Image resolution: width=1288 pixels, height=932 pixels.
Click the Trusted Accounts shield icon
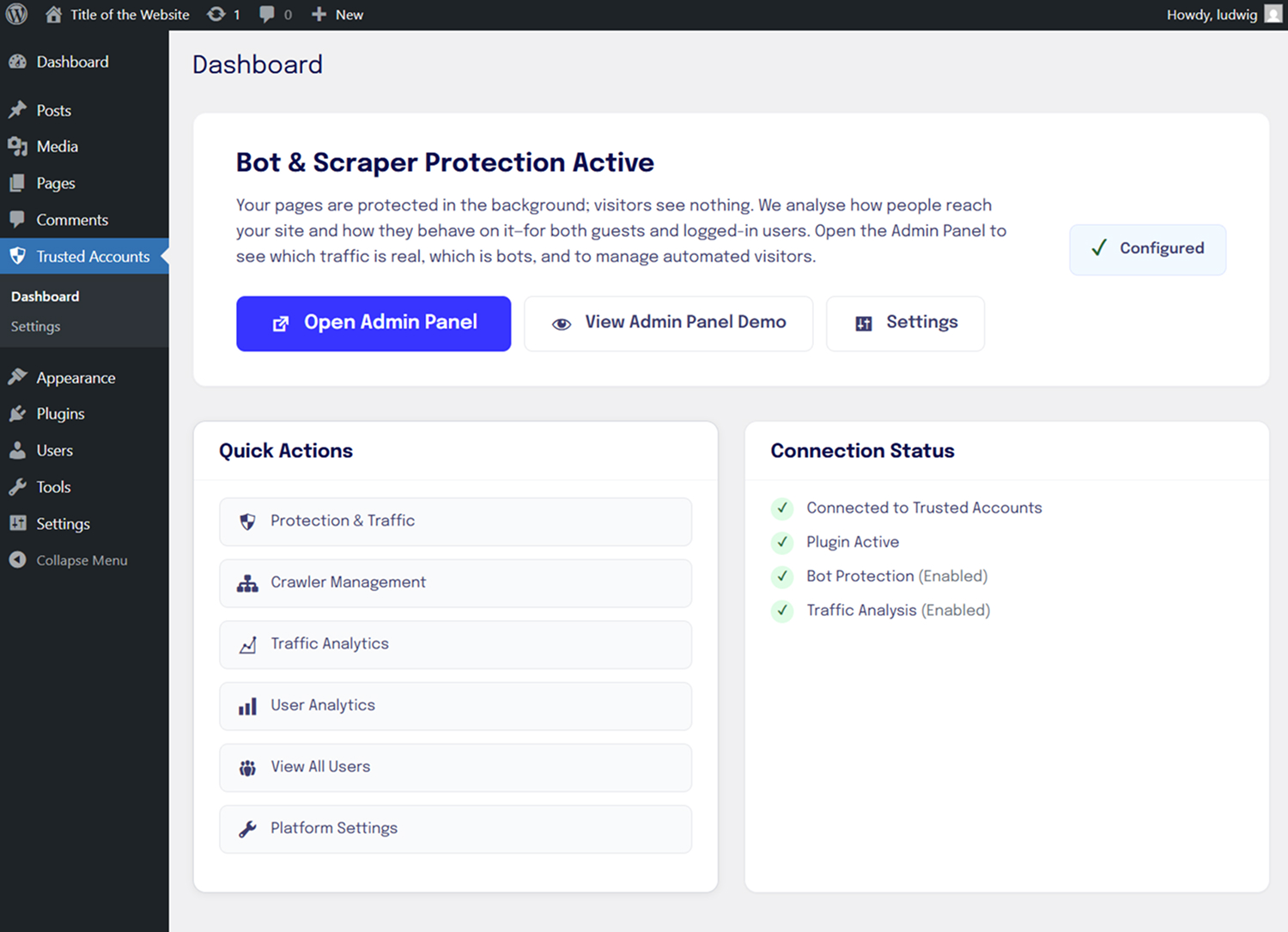[x=17, y=256]
